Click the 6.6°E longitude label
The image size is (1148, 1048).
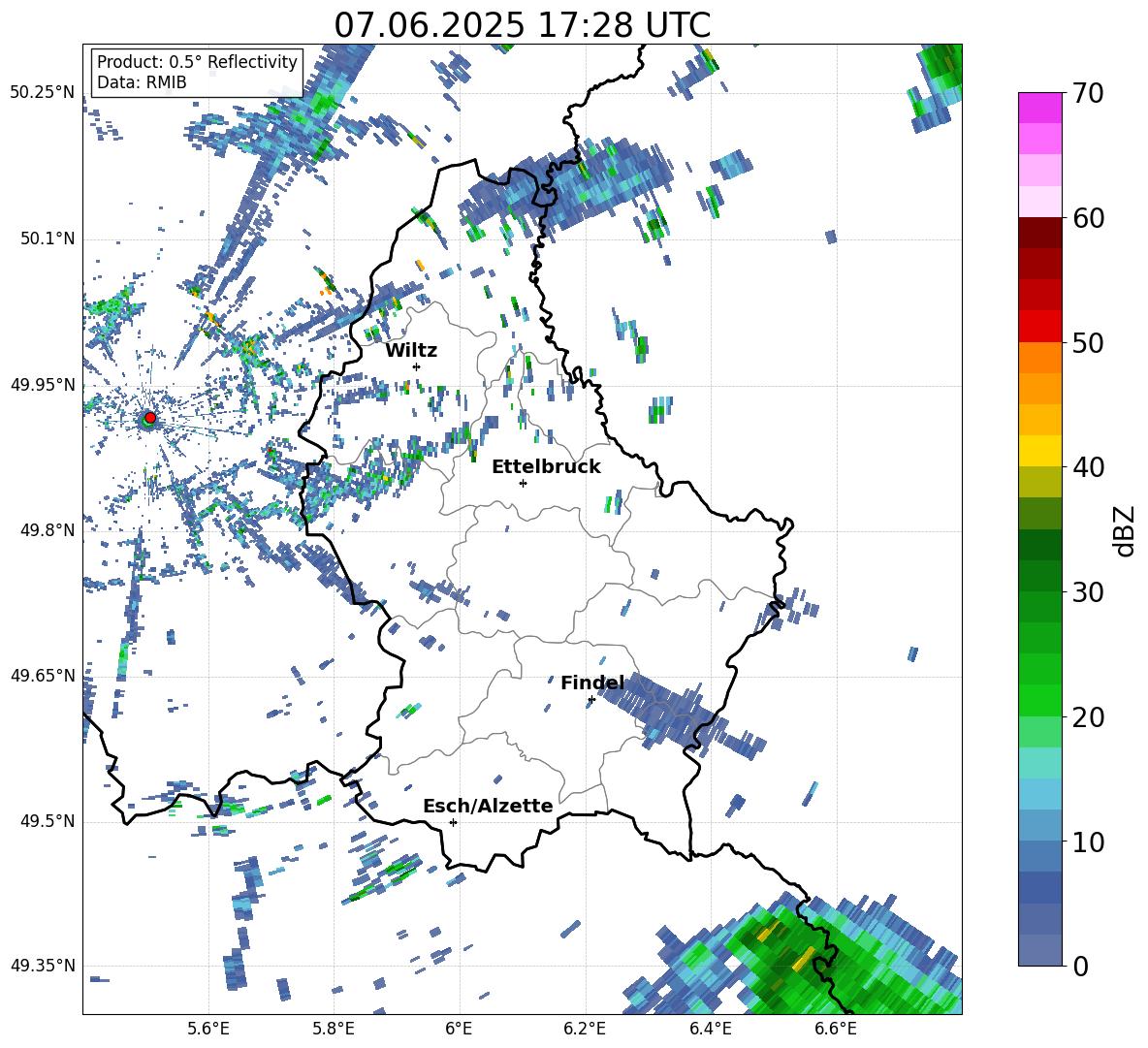pos(836,1029)
